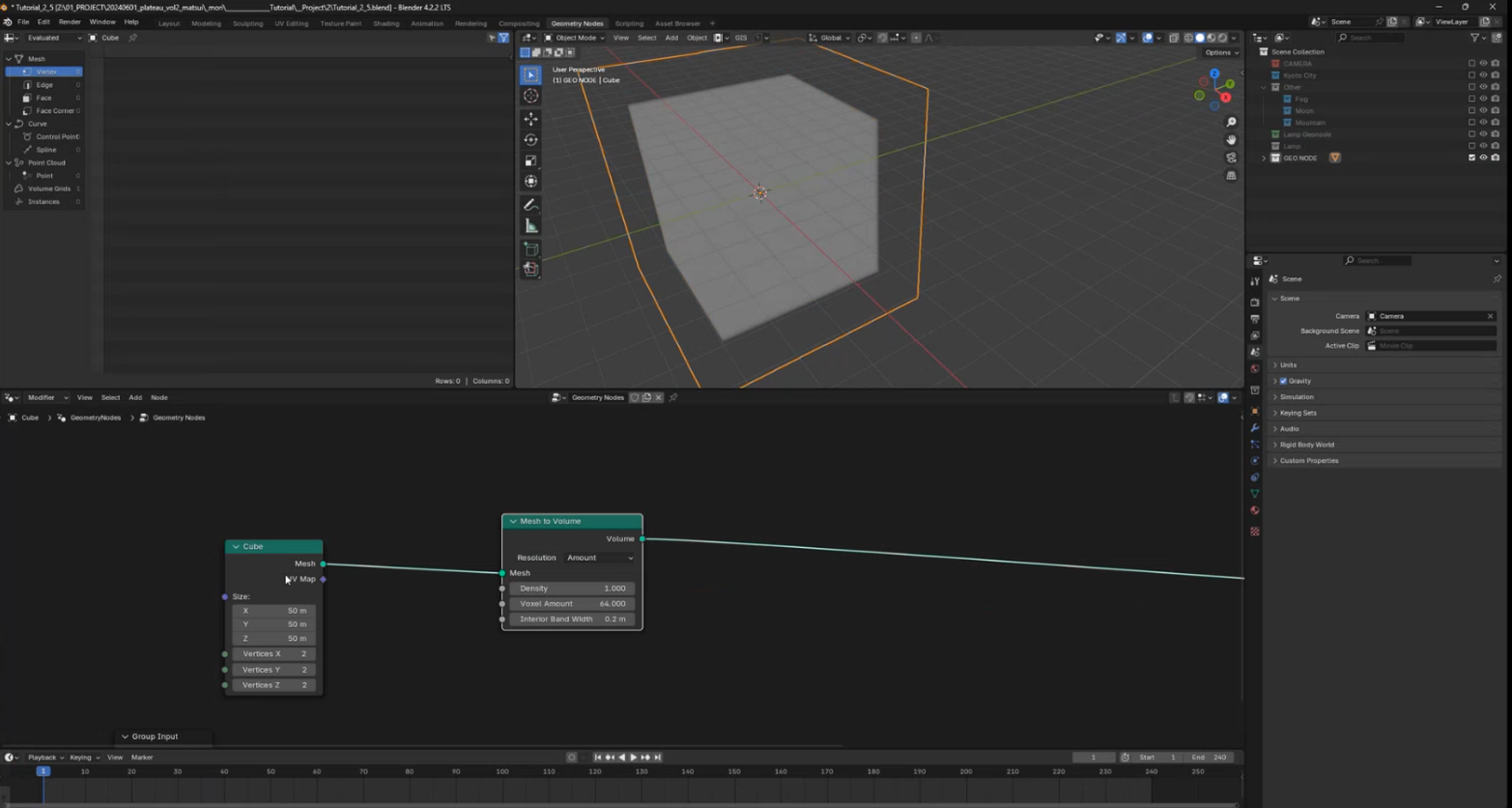The image size is (1512, 808).
Task: Switch to the Shading workspace tab
Action: pyautogui.click(x=385, y=23)
